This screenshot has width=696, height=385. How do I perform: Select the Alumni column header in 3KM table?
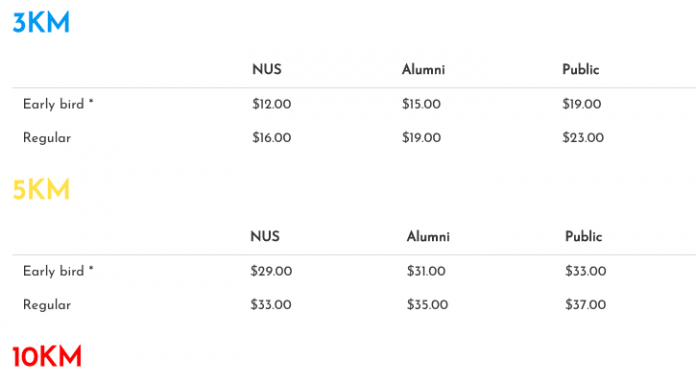pos(423,69)
